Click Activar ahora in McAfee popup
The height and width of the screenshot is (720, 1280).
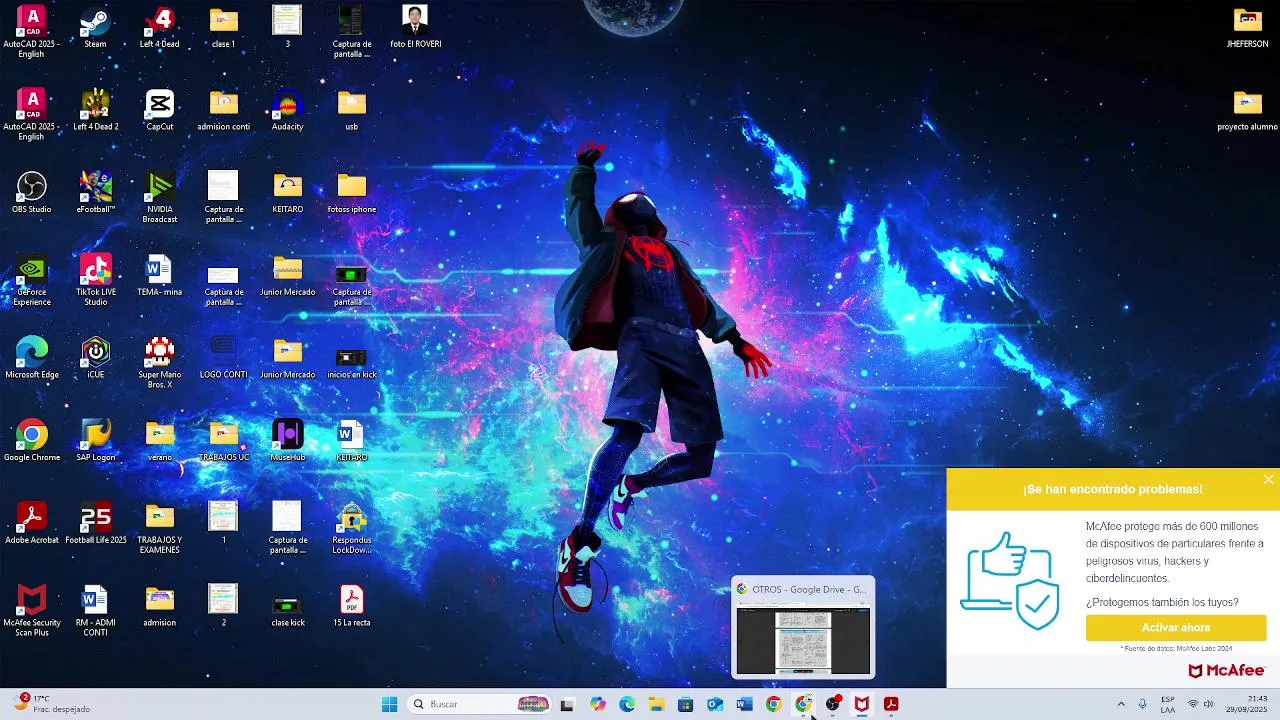point(1176,627)
